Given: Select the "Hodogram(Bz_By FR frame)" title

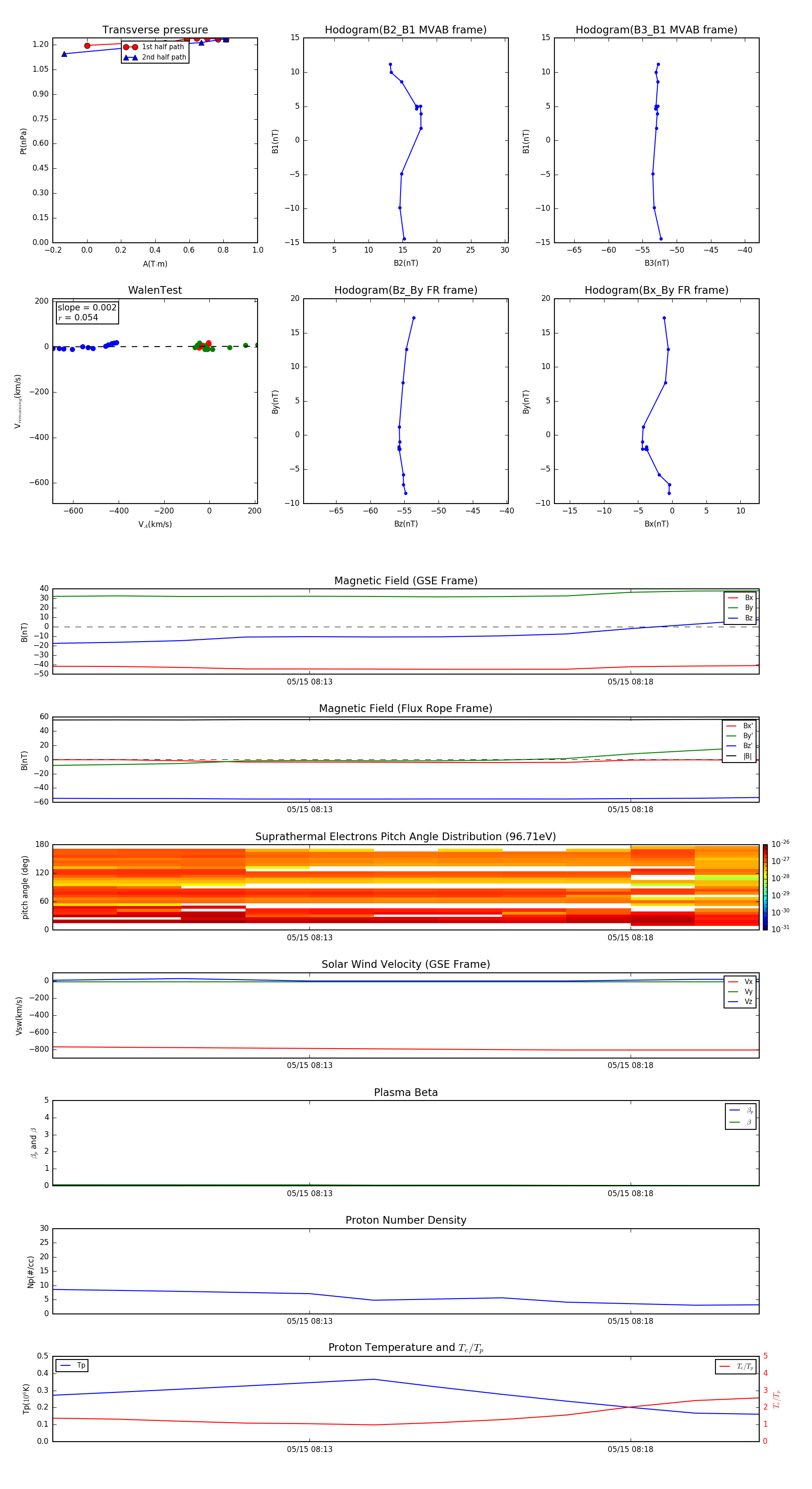Looking at the screenshot, I should tap(406, 290).
